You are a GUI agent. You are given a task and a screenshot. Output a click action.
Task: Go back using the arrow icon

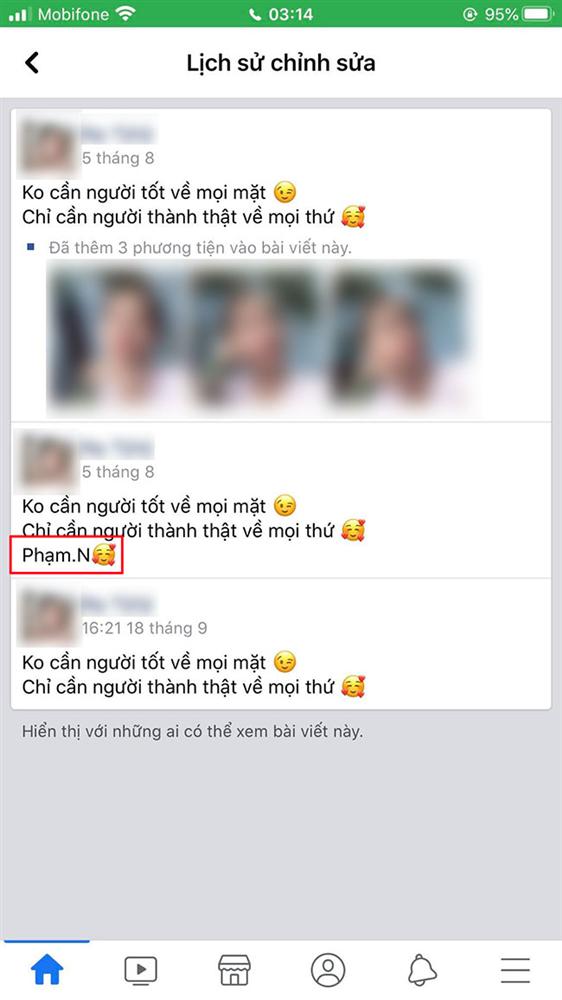tap(32, 62)
